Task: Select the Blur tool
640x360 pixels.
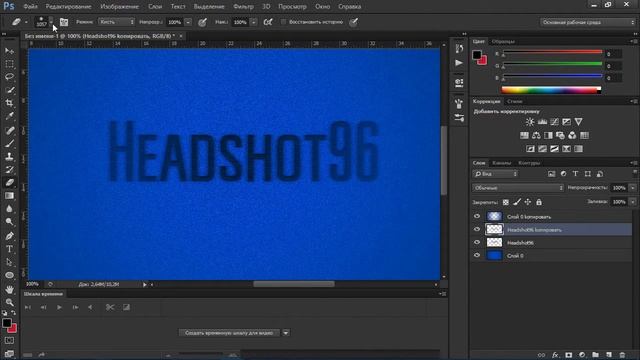Action: (9, 209)
